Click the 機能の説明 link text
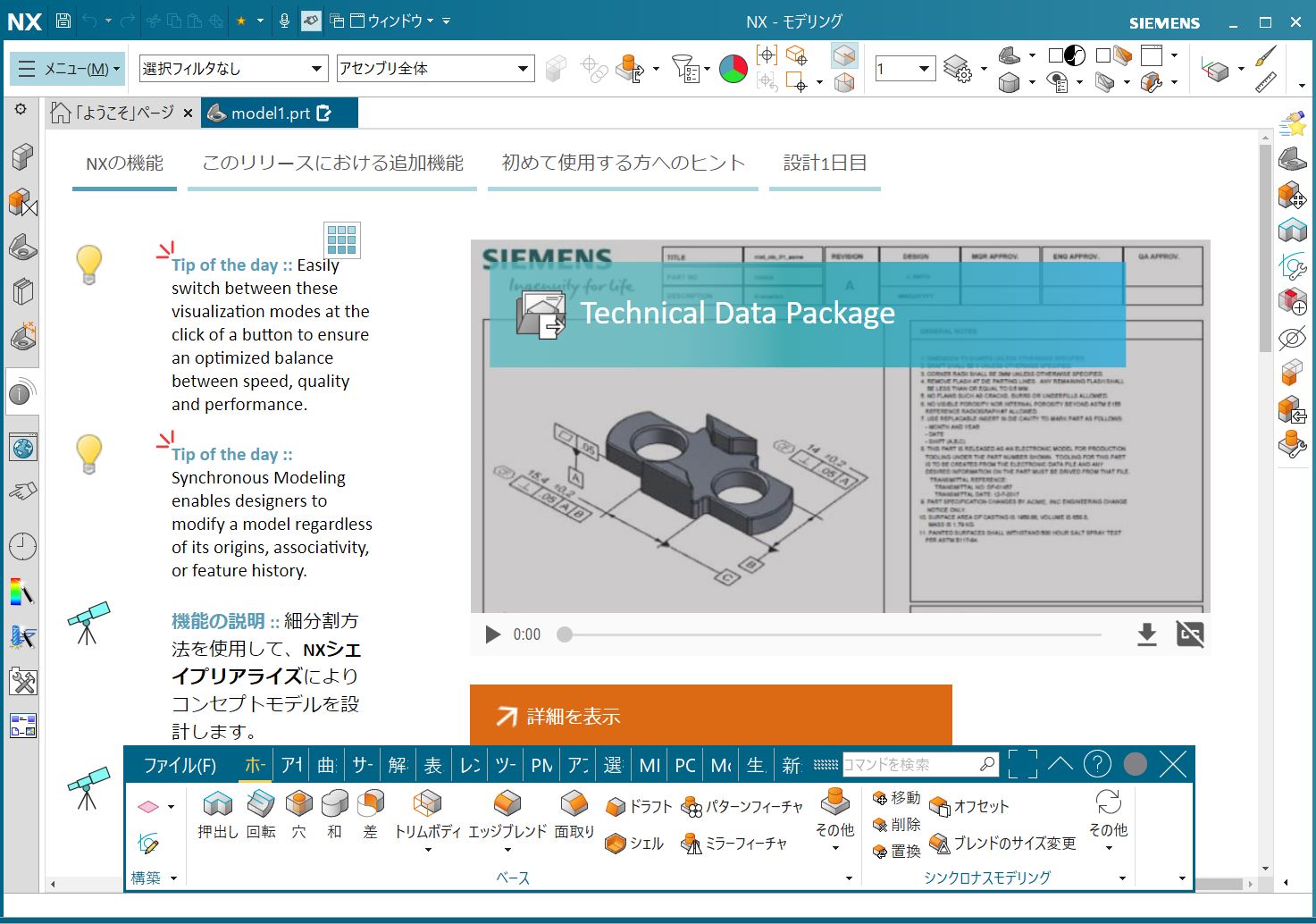Viewport: 1316px width, 924px height. tap(218, 620)
